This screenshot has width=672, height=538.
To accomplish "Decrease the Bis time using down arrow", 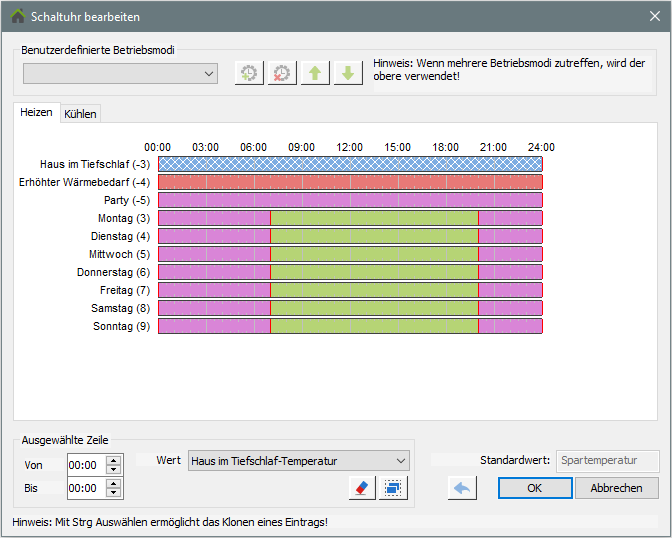I will [113, 493].
